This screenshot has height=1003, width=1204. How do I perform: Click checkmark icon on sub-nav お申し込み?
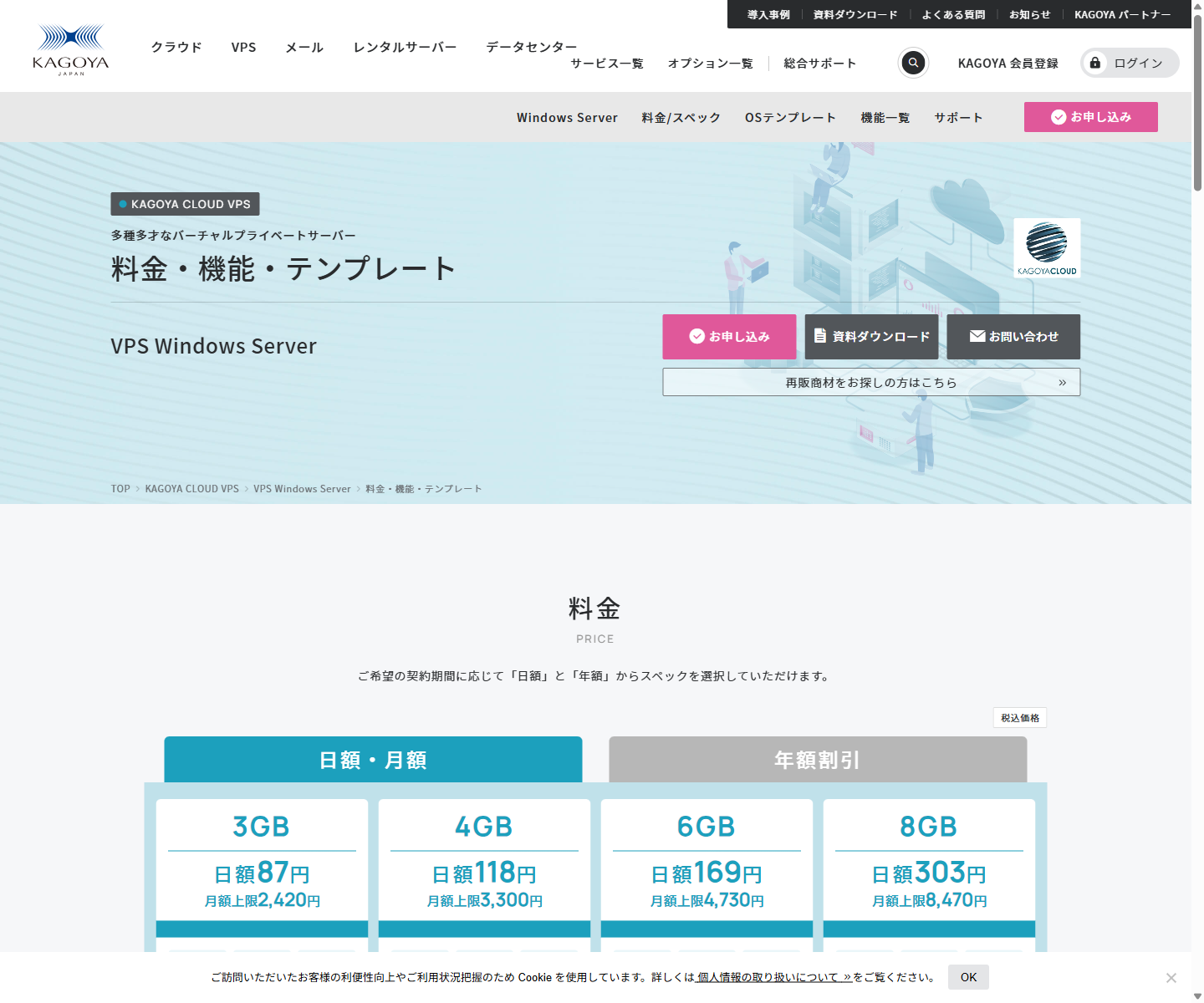pyautogui.click(x=1059, y=117)
